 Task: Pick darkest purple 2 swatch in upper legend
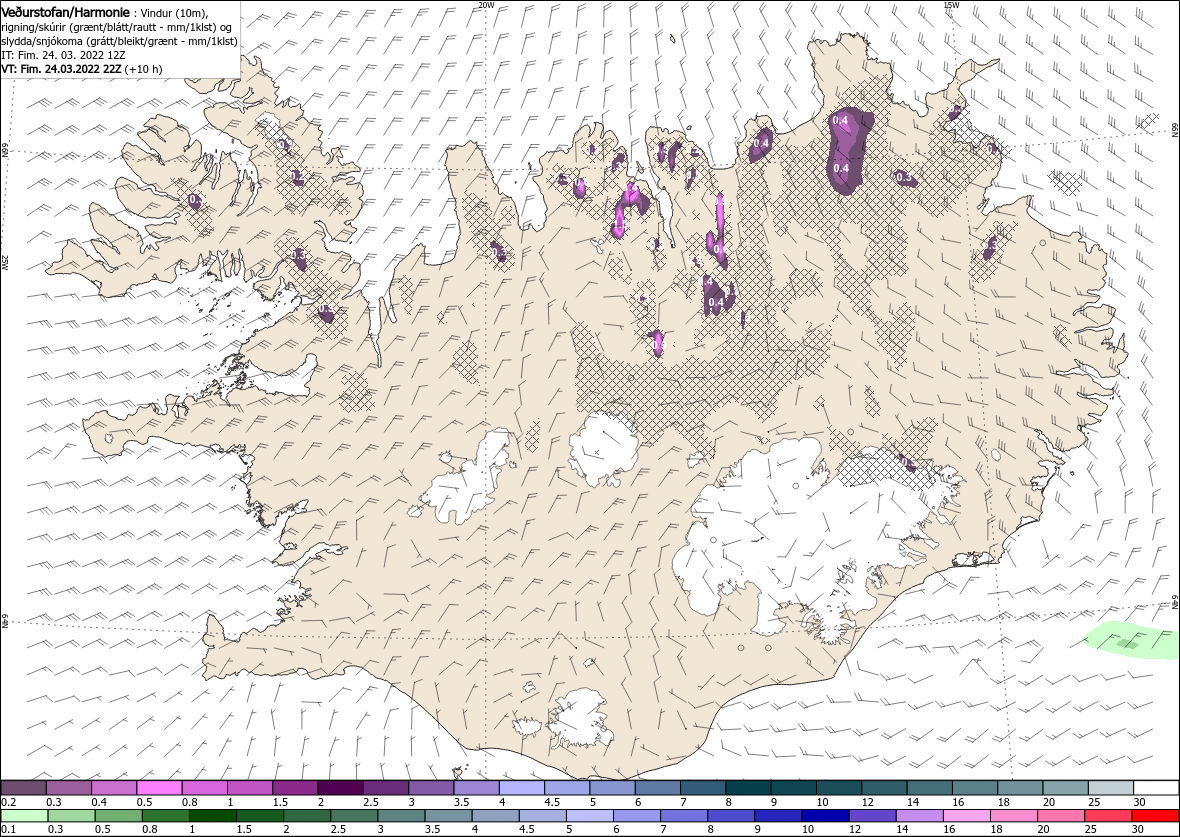[x=340, y=788]
